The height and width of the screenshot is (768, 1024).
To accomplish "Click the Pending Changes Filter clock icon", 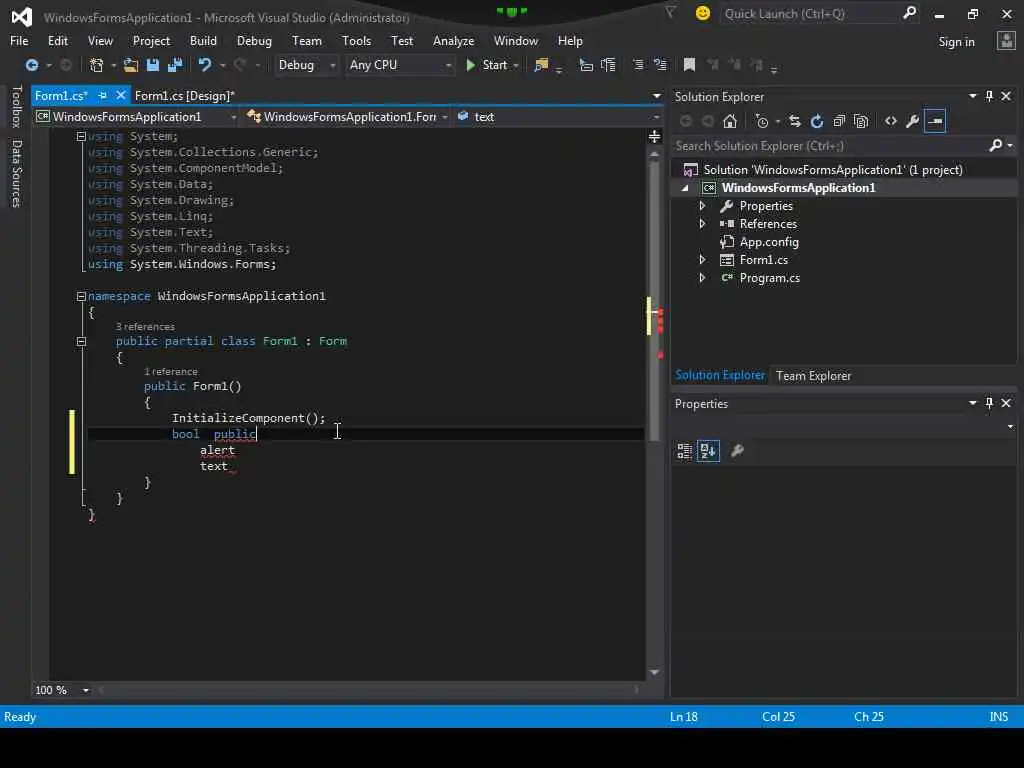I will click(x=761, y=121).
